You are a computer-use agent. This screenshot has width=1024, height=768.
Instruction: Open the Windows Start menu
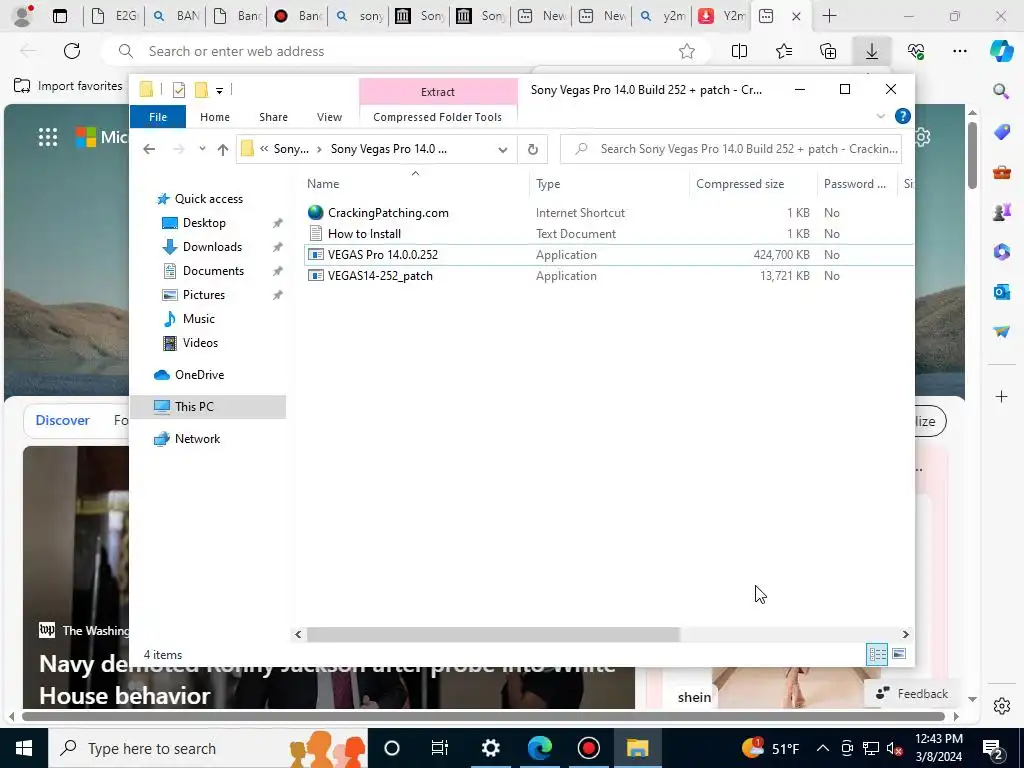(x=24, y=748)
